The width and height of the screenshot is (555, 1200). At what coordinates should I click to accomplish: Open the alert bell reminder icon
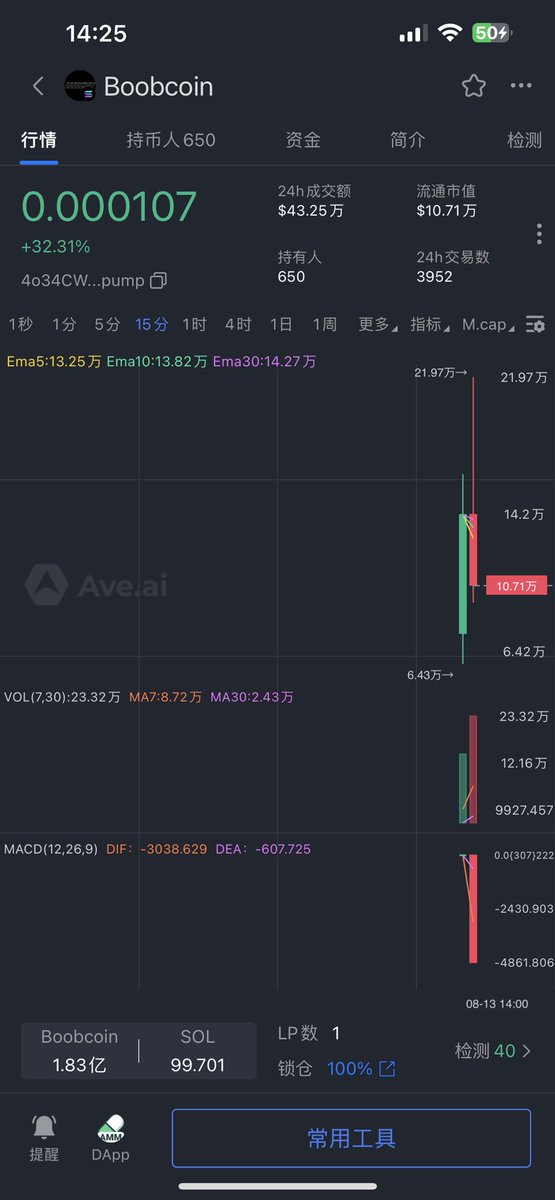pyautogui.click(x=44, y=1127)
